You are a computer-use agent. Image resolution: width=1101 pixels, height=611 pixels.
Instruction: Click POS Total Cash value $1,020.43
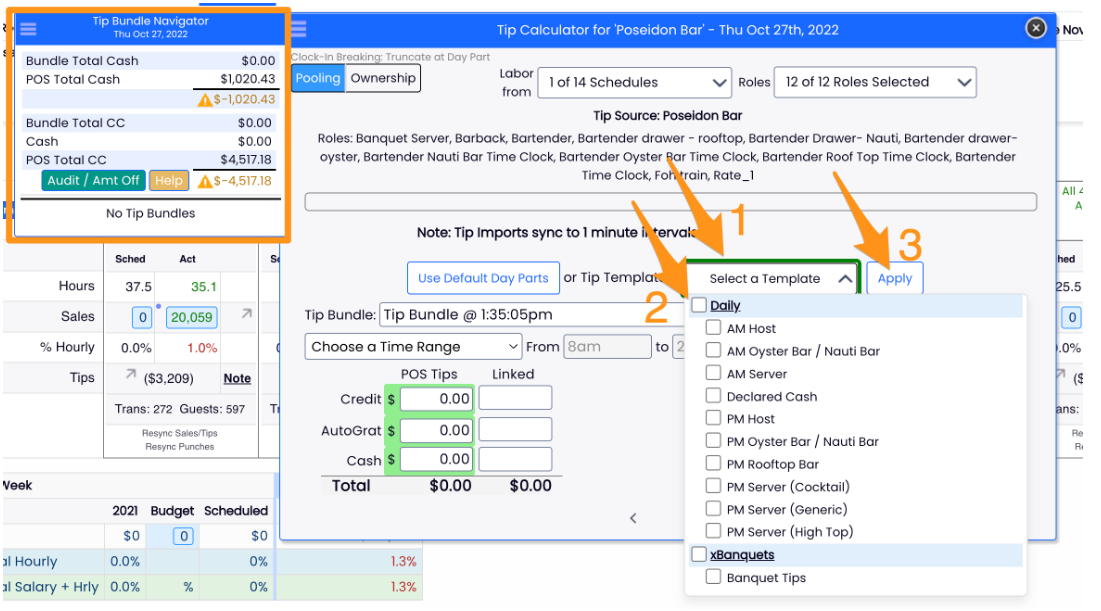click(x=247, y=79)
